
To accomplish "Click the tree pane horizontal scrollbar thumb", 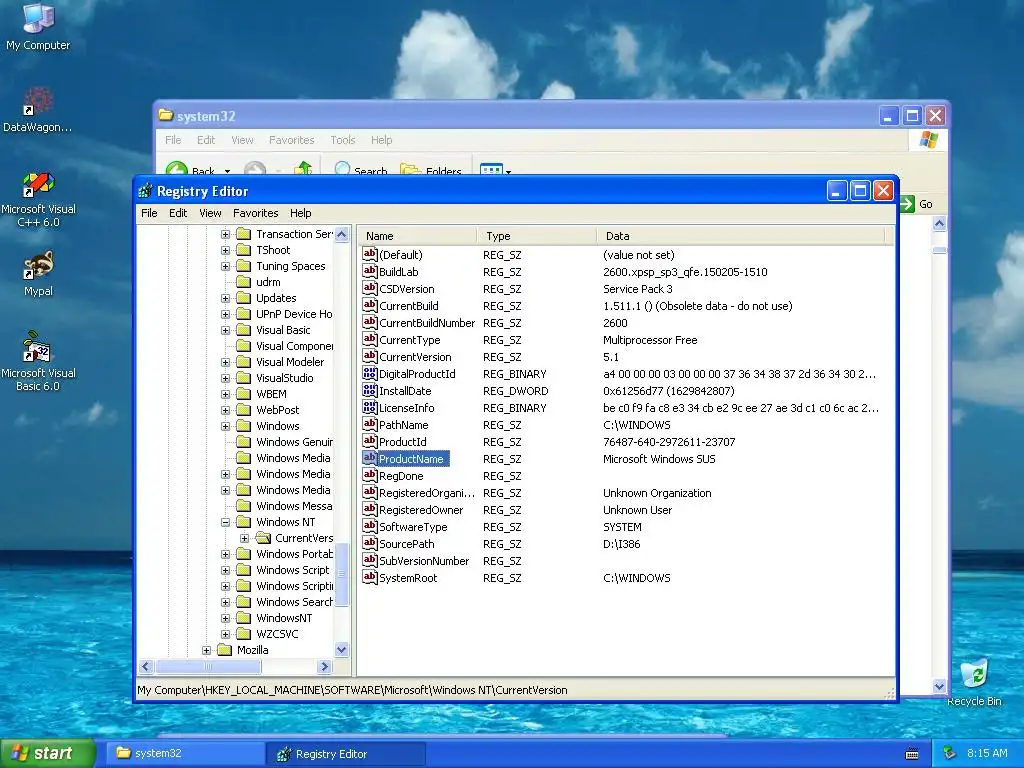I will tap(208, 667).
